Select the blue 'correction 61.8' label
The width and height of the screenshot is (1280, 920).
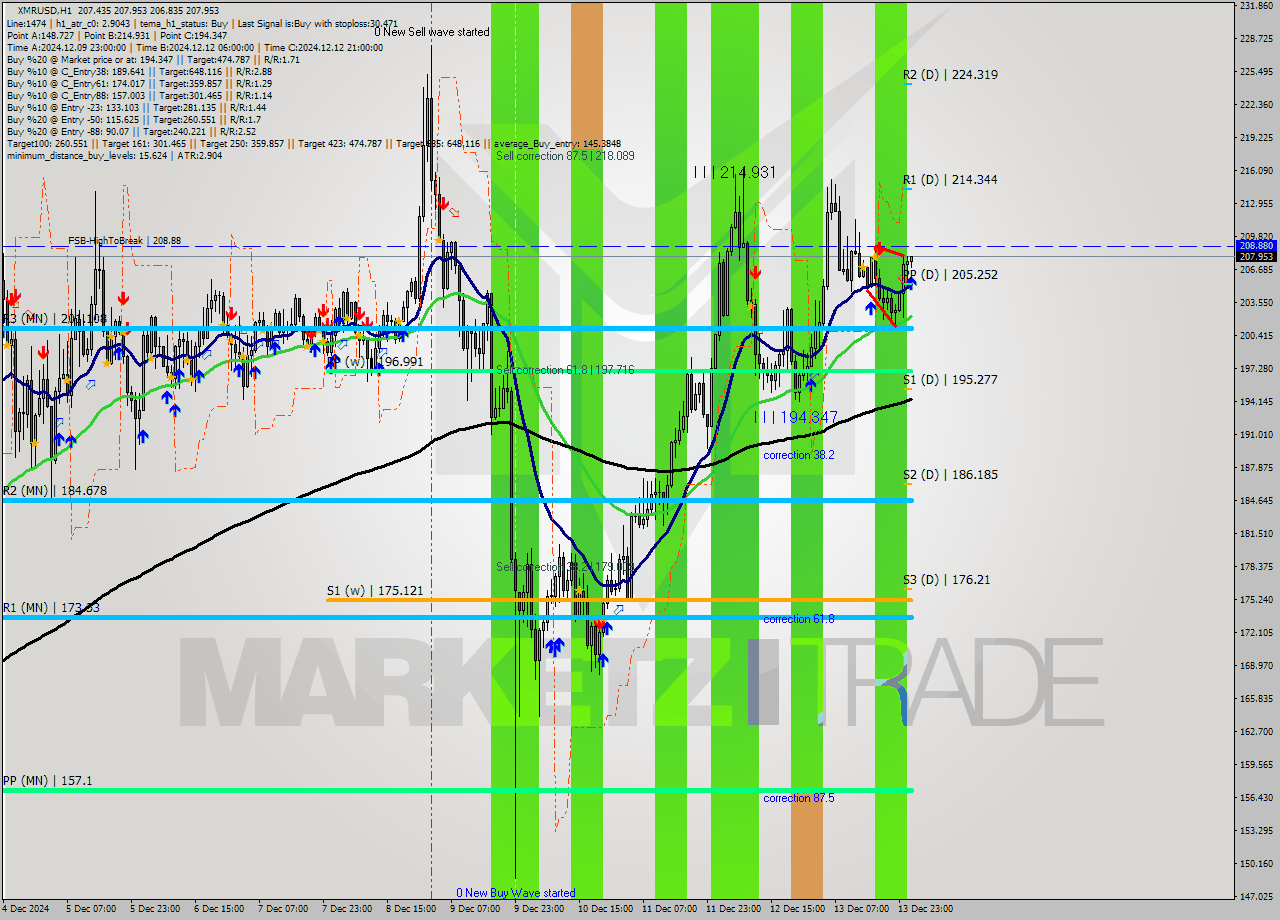click(x=798, y=619)
